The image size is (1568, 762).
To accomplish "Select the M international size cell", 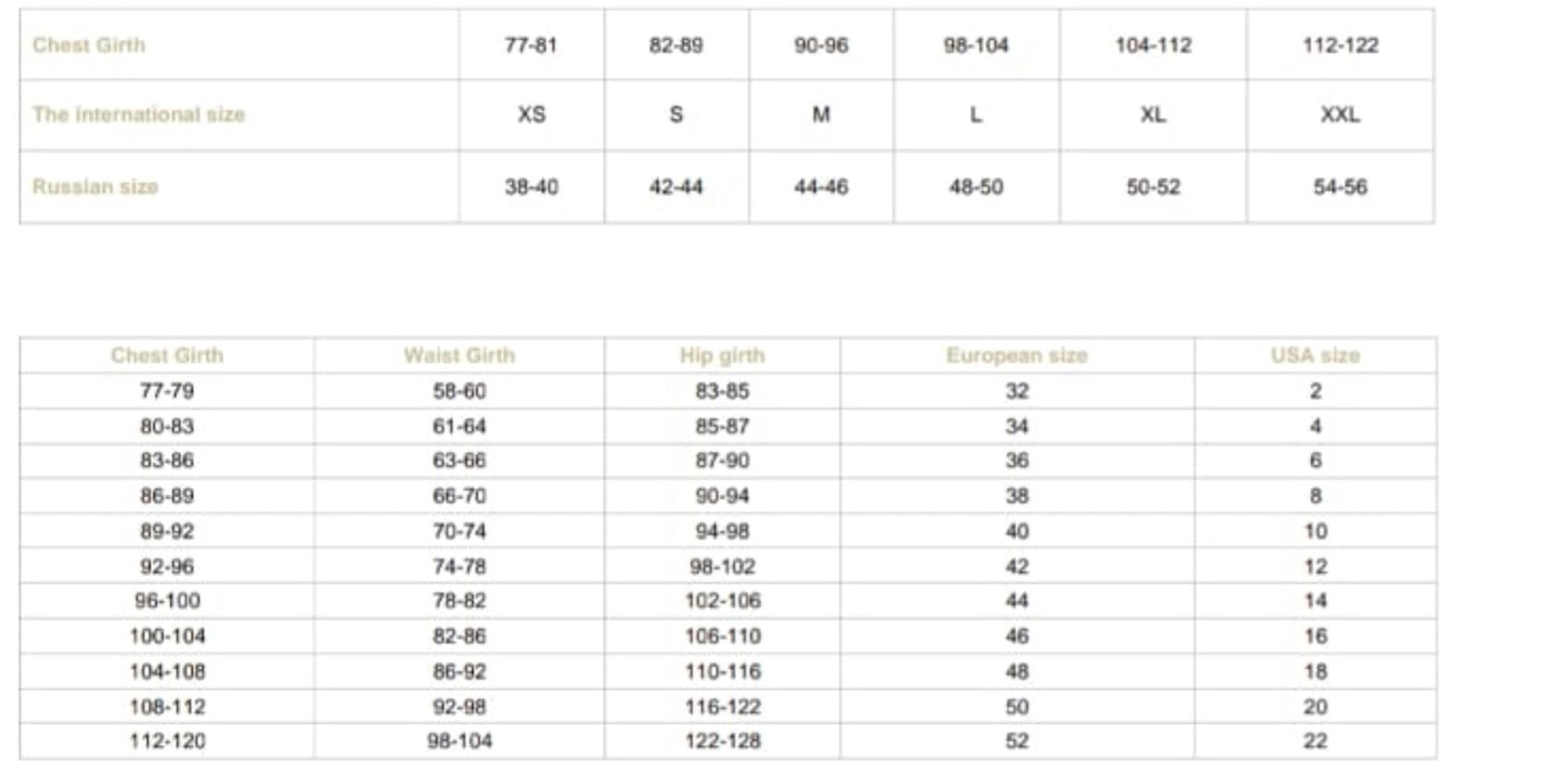I will click(820, 115).
